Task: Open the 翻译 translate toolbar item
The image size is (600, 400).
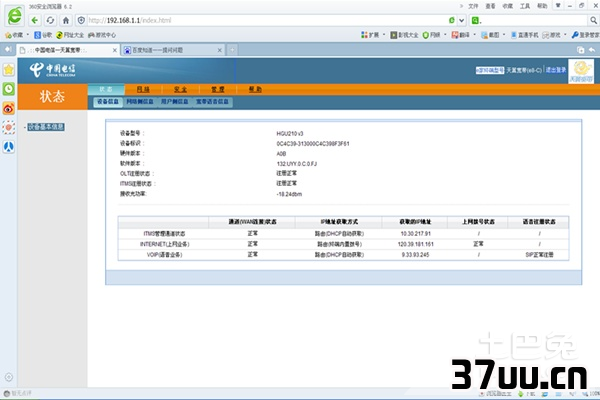Action: point(460,35)
